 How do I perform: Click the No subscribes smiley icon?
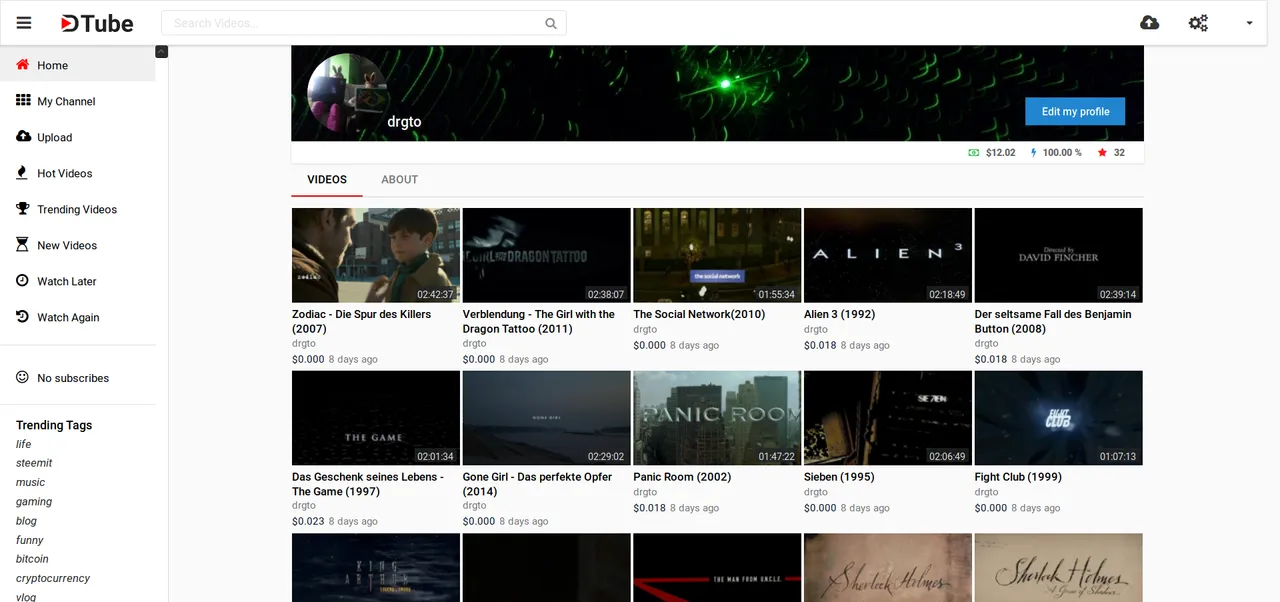23,378
